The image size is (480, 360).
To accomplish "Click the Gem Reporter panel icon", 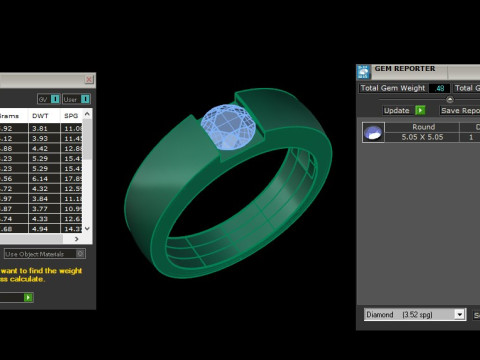I will click(x=363, y=72).
